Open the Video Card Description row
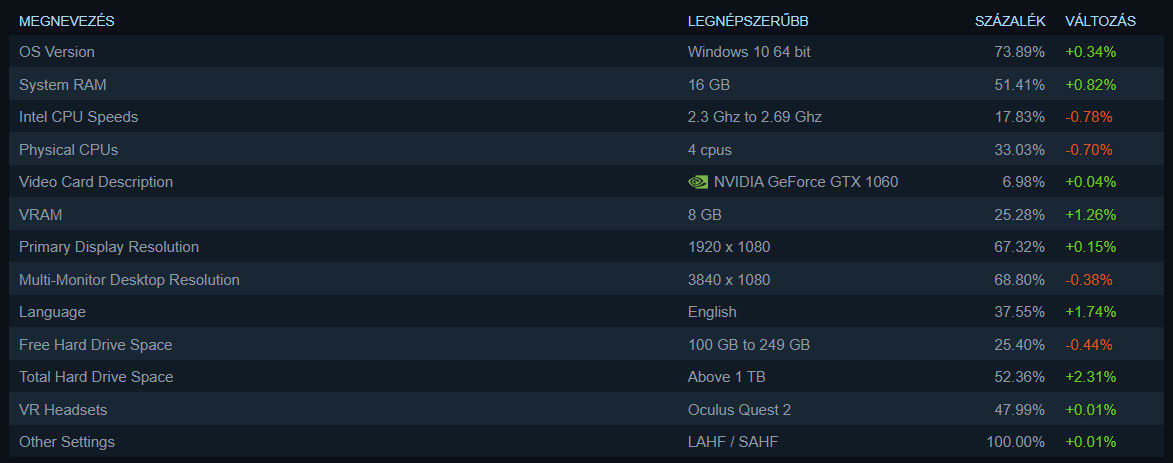Viewport: 1173px width, 463px height. [x=96, y=182]
